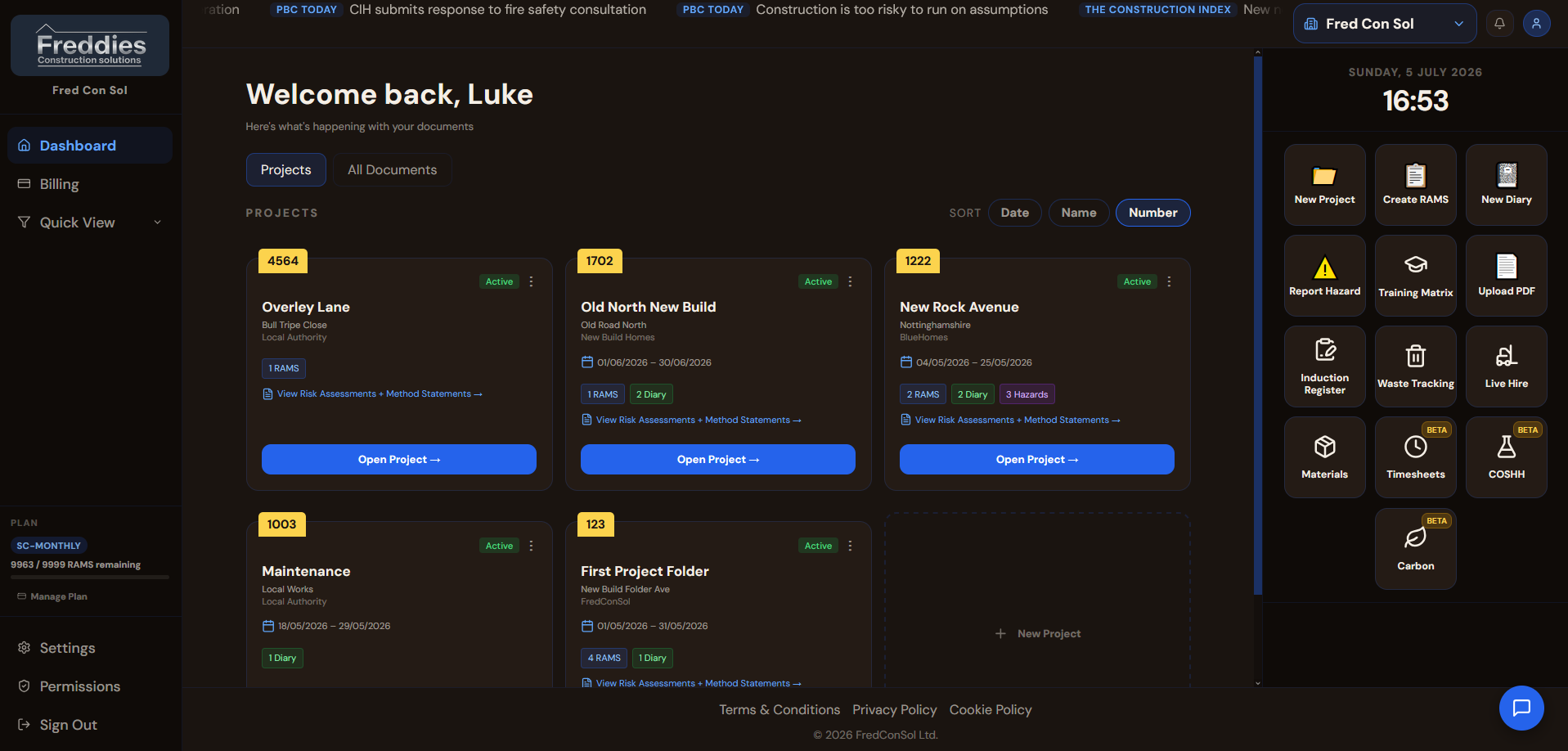Open the user profile avatar icon
Viewport: 1568px width, 751px height.
coord(1536,24)
